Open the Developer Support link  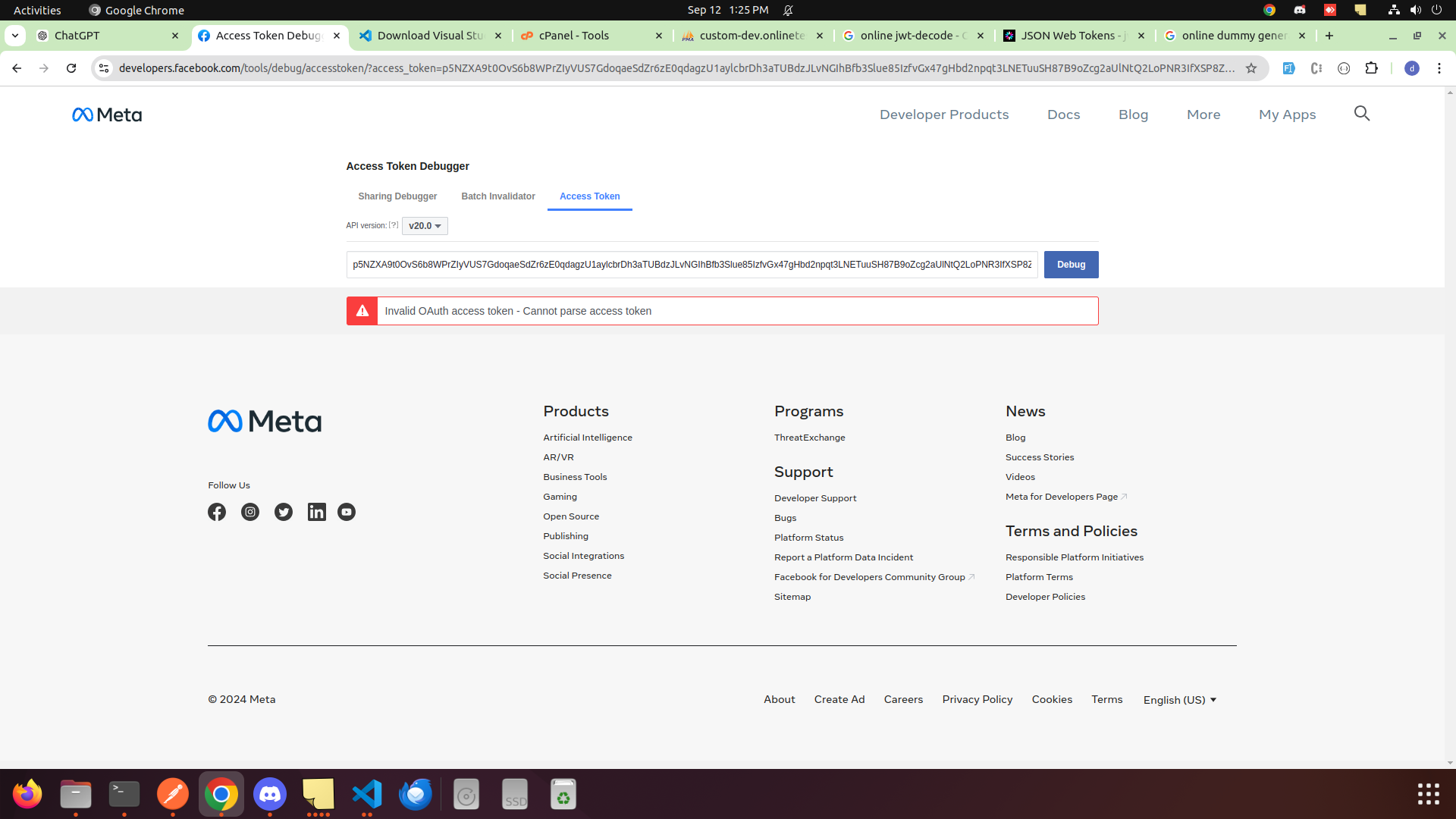[x=815, y=498]
